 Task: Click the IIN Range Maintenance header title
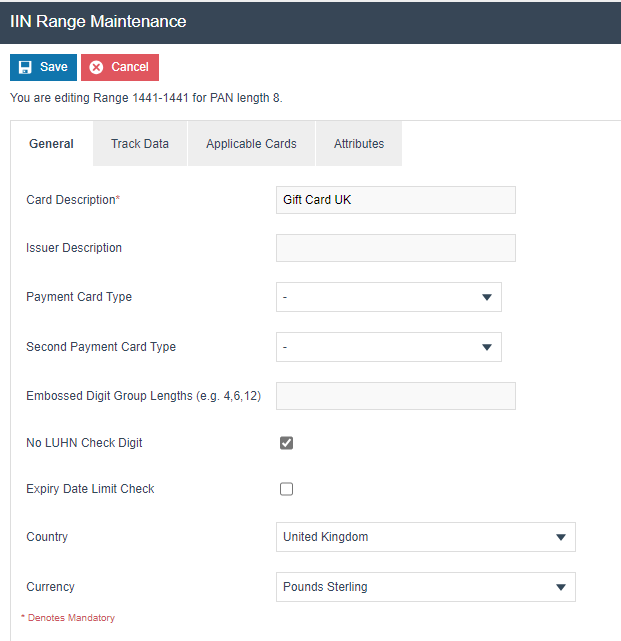[98, 21]
